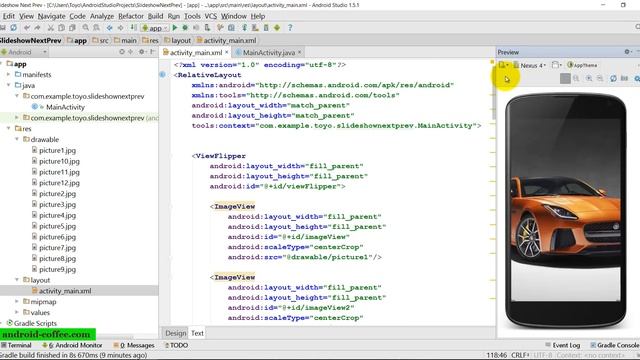Click the src breadcrumb in navigation bar
Image resolution: width=640 pixels, height=360 pixels.
(x=100, y=40)
